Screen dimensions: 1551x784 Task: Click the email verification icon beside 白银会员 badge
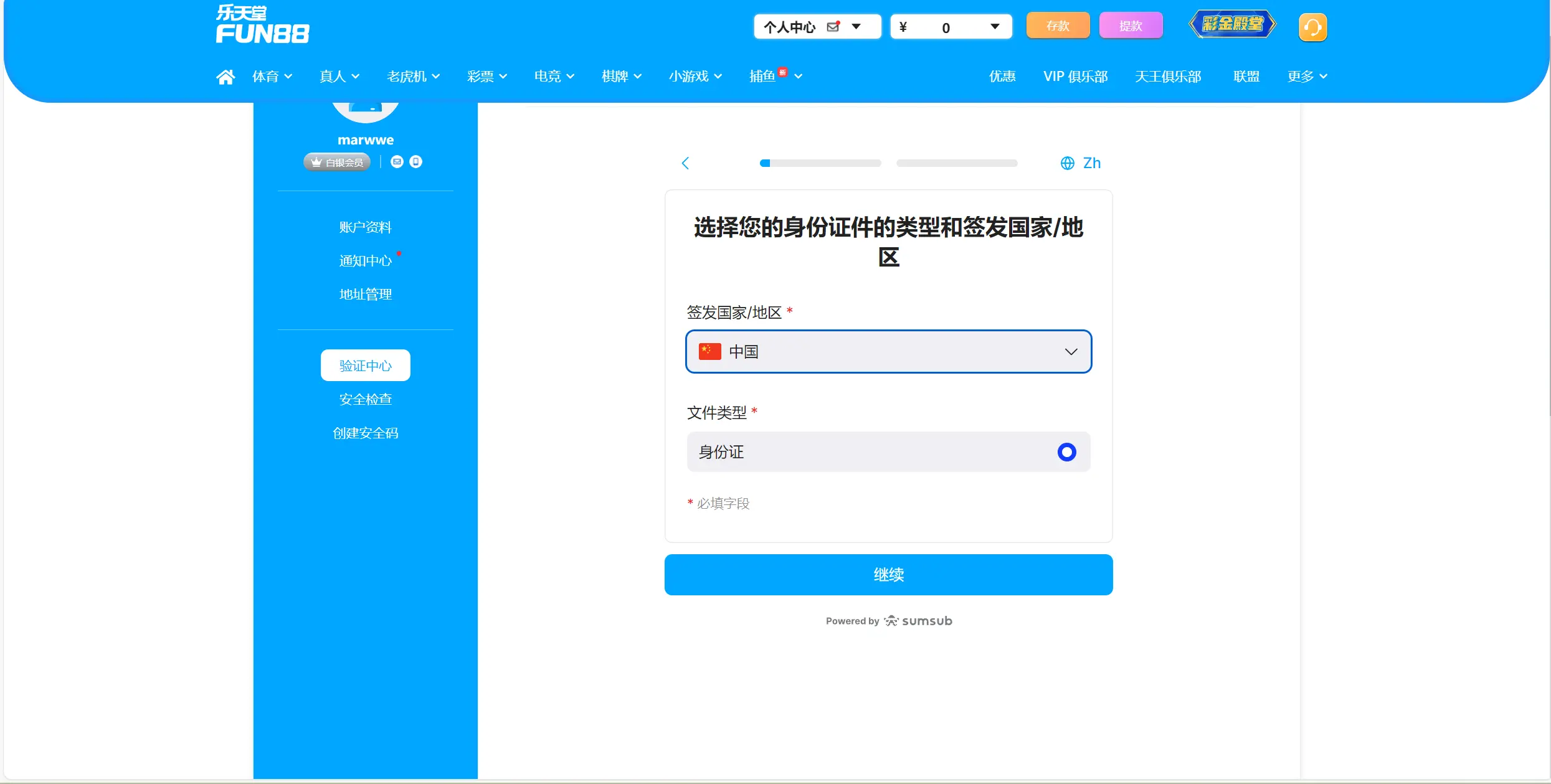[x=396, y=161]
